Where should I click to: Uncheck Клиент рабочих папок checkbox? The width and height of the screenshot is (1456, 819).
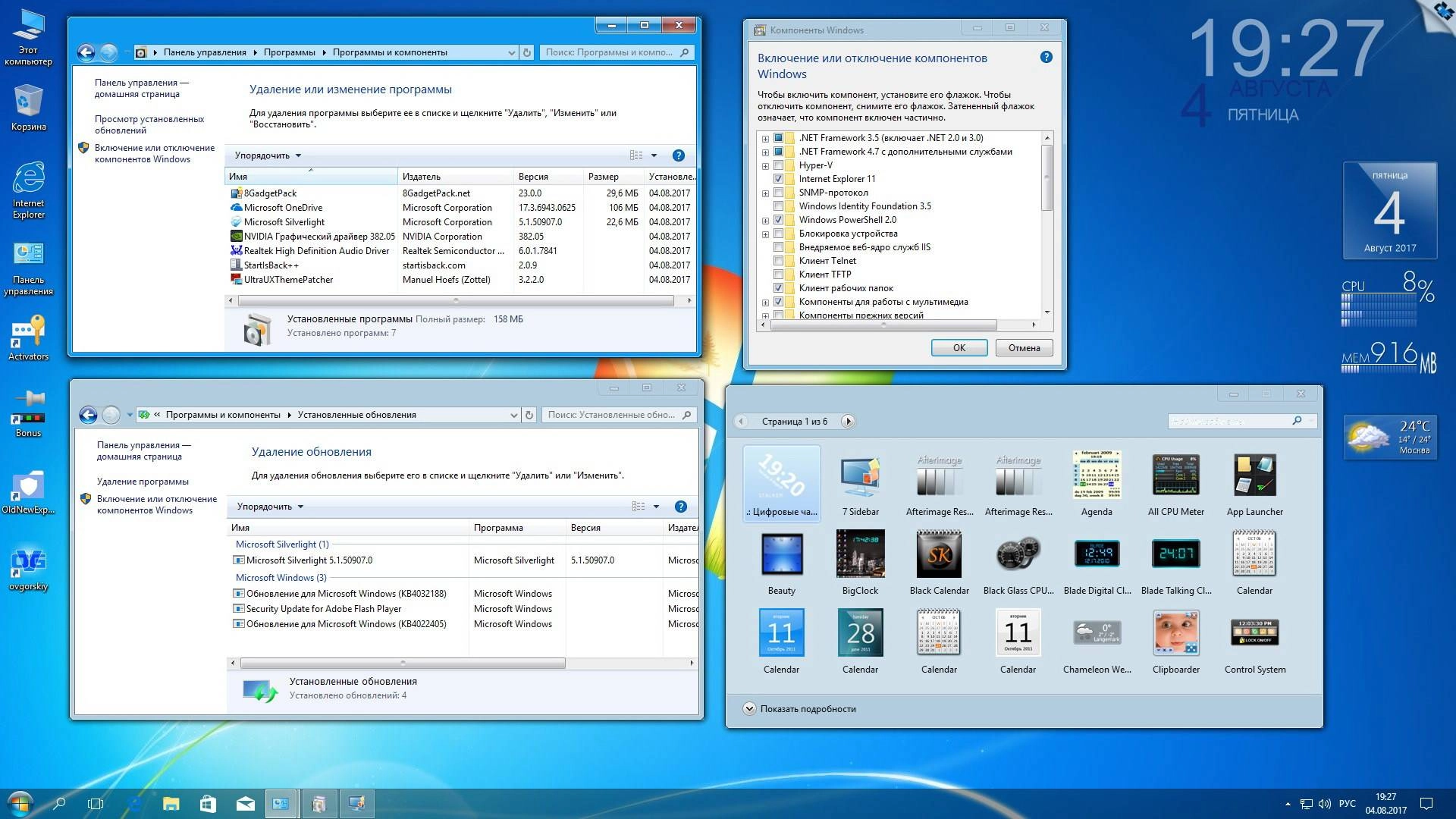[778, 288]
